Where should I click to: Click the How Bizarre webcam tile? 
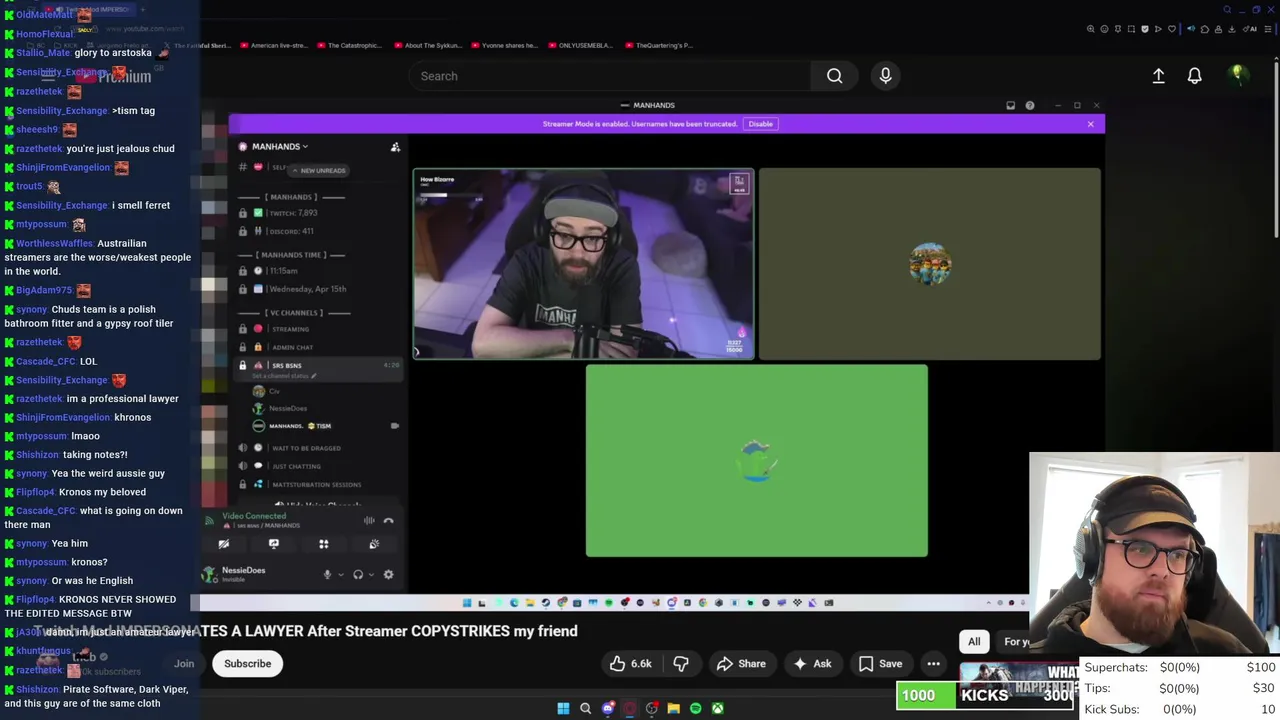tap(584, 264)
